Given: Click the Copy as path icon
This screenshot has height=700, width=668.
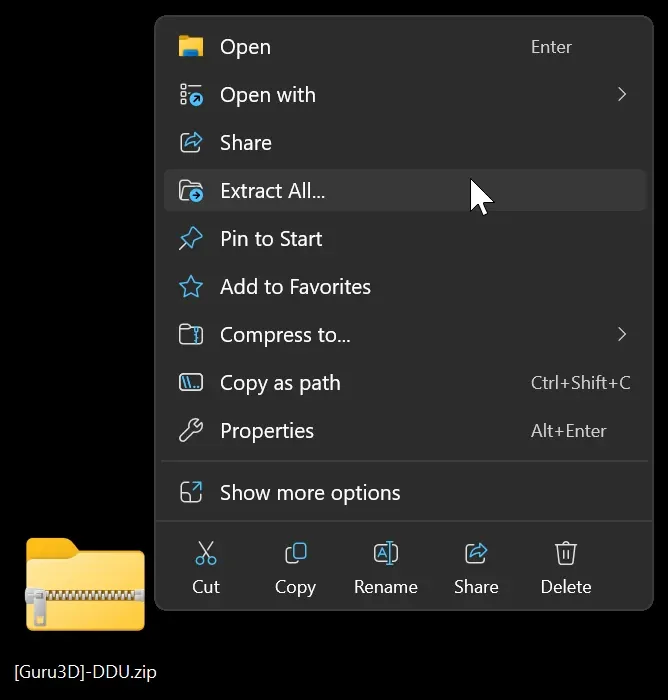Looking at the screenshot, I should pyautogui.click(x=190, y=383).
